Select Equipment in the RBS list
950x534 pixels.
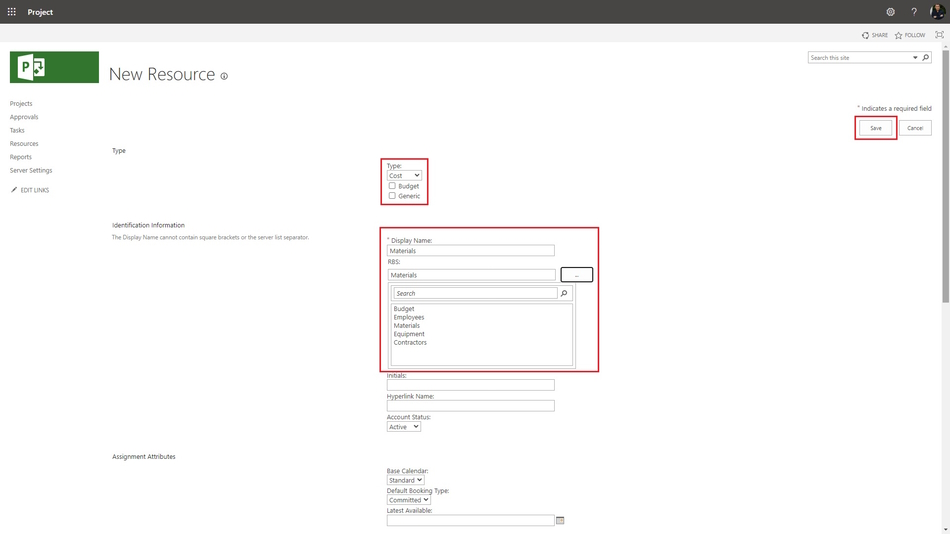click(x=409, y=334)
